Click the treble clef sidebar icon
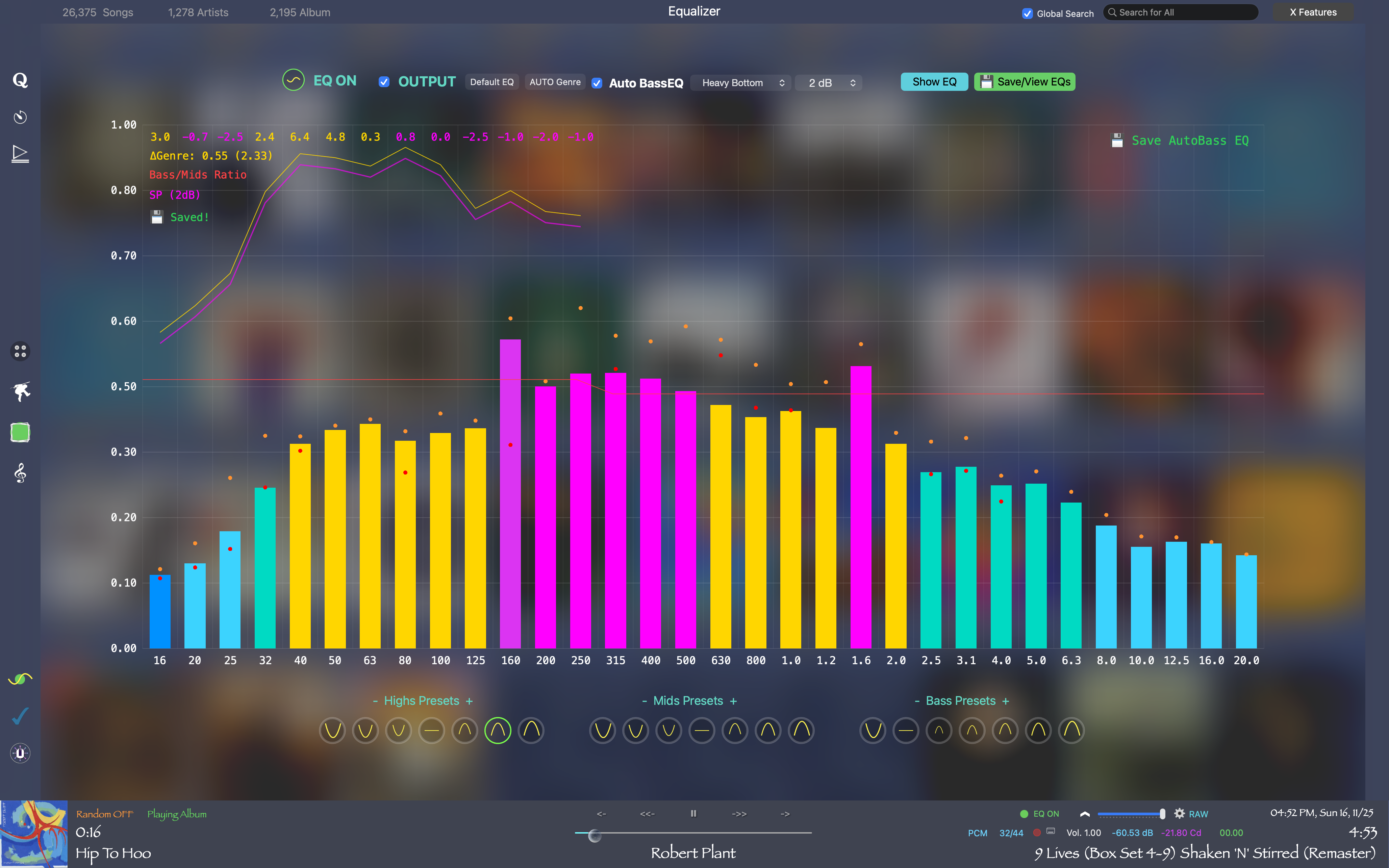This screenshot has width=1389, height=868. (20, 474)
